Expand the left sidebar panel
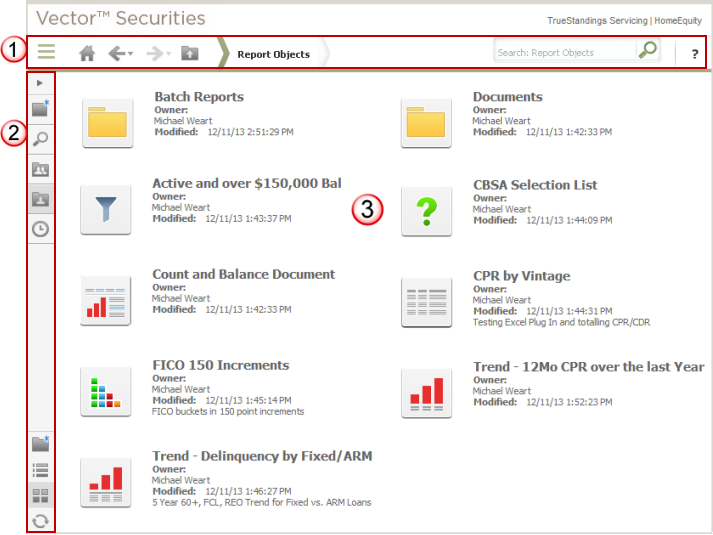 click(x=40, y=83)
